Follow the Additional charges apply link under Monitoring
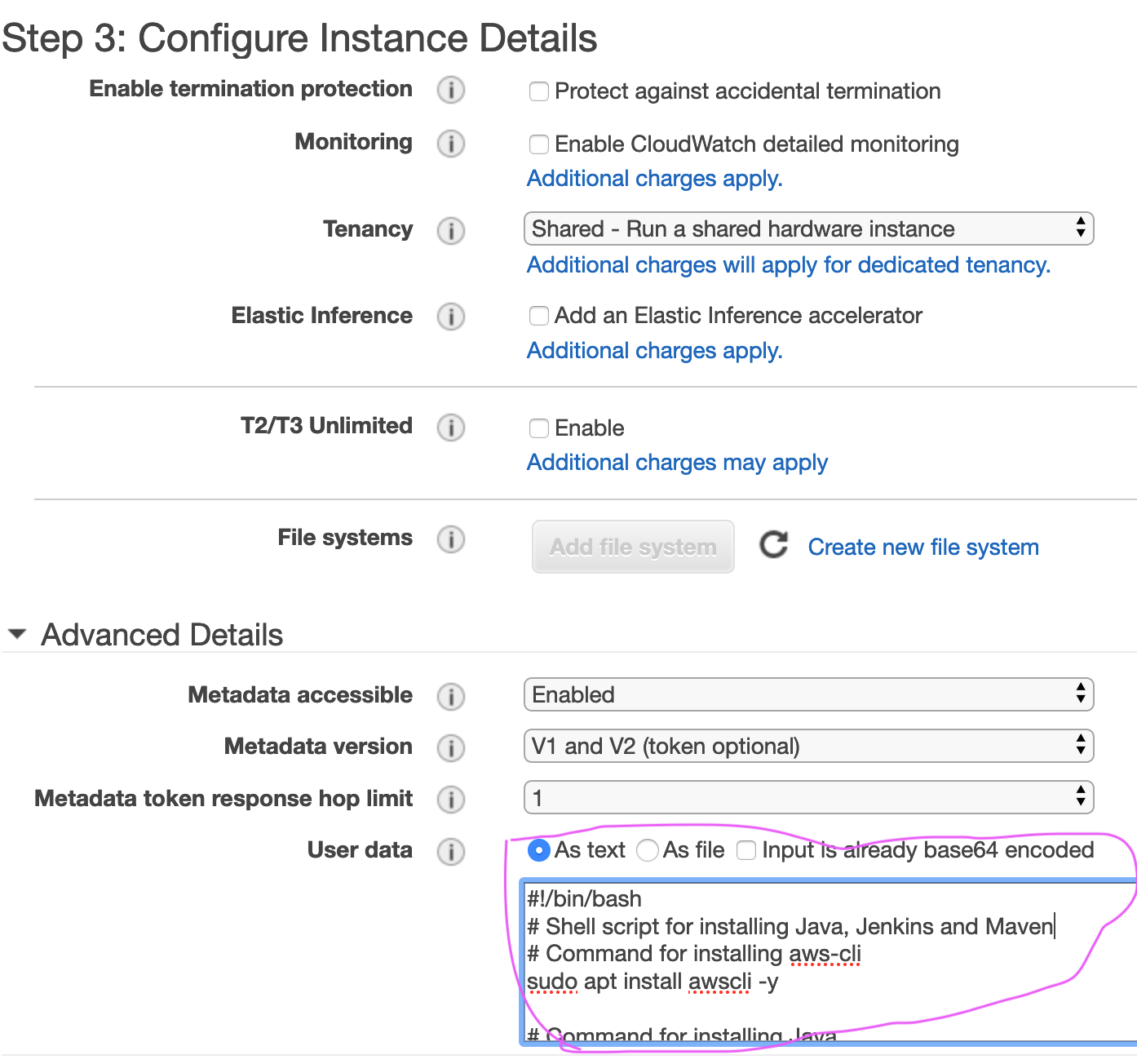The width and height of the screenshot is (1137, 1064). point(654,178)
